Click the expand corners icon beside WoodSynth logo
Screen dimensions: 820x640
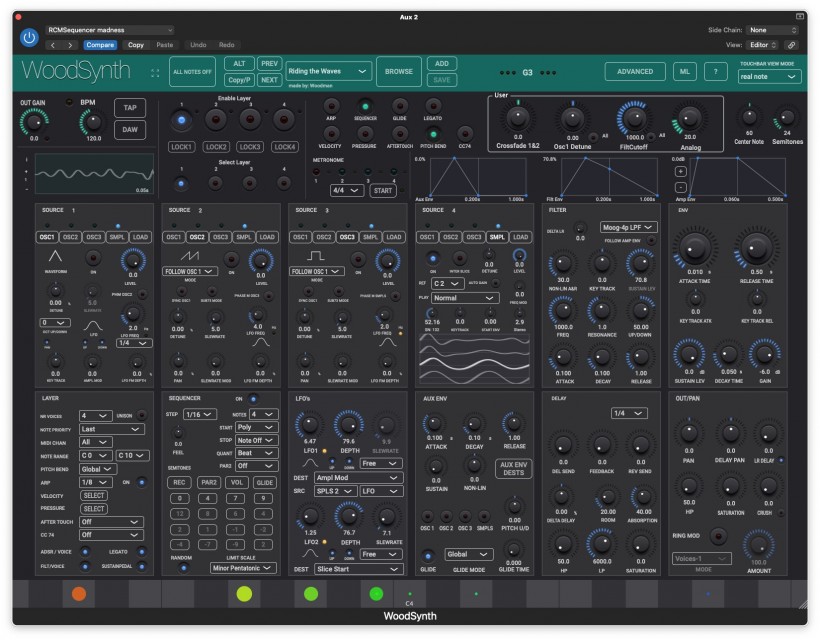coord(155,72)
